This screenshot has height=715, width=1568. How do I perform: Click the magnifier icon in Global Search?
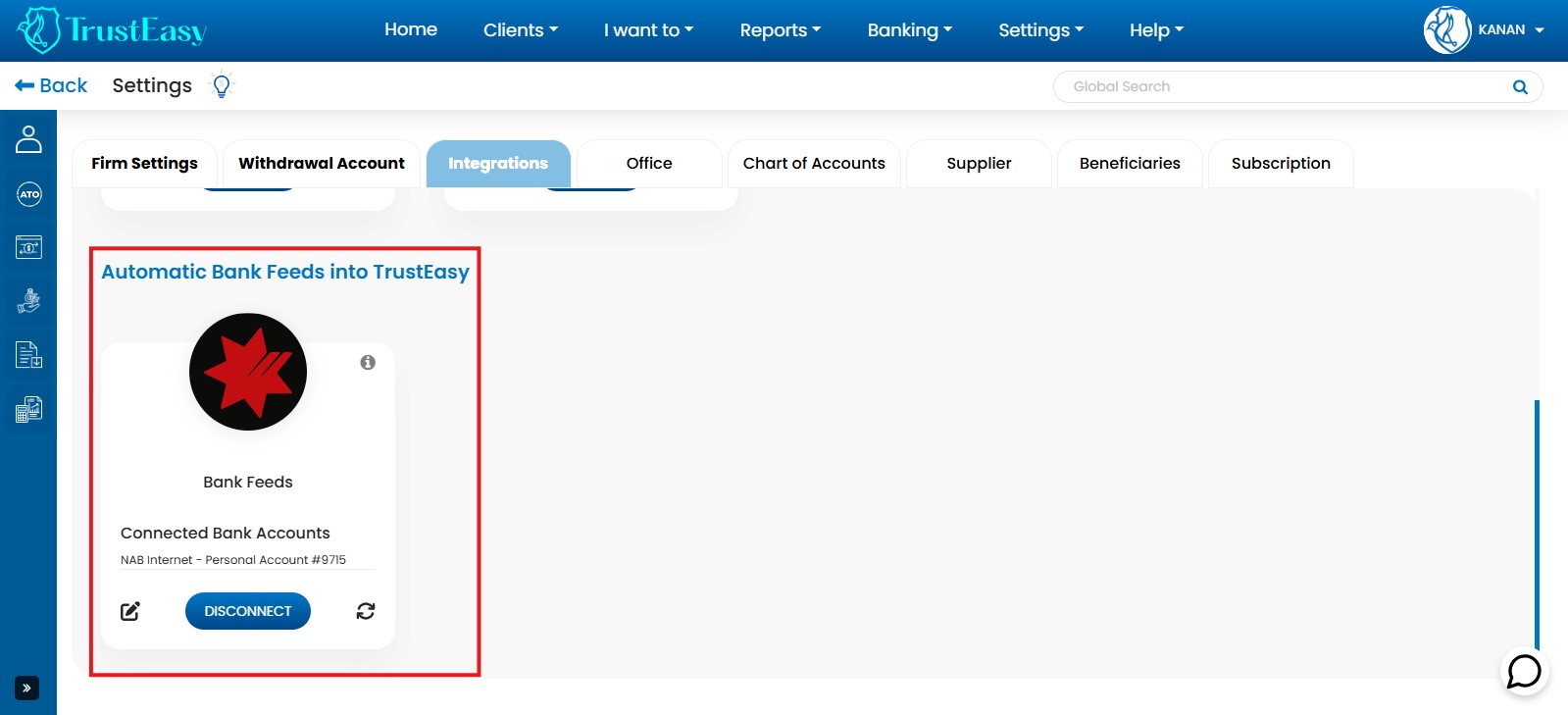[1520, 87]
